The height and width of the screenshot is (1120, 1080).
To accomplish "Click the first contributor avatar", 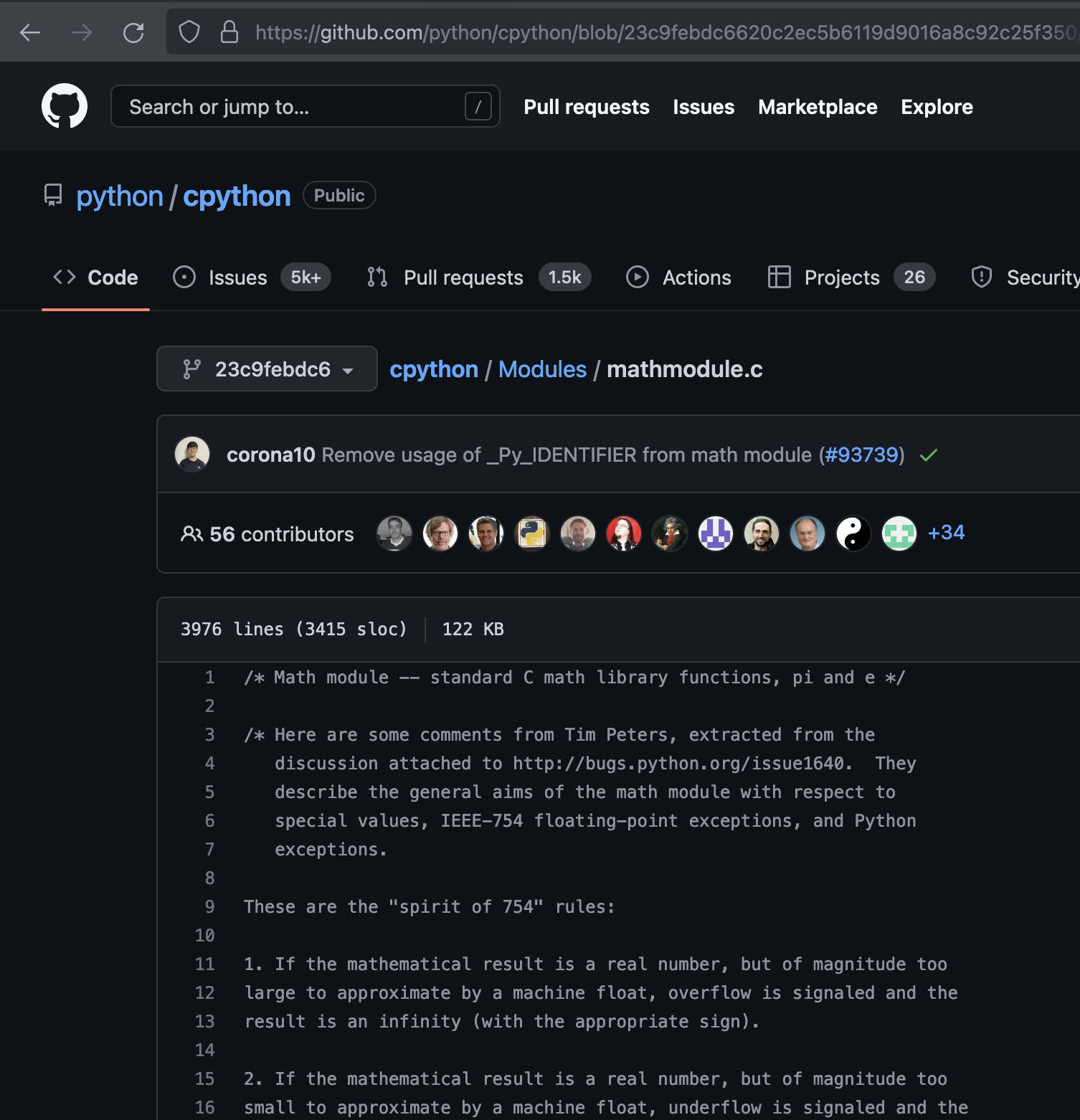I will pos(394,533).
